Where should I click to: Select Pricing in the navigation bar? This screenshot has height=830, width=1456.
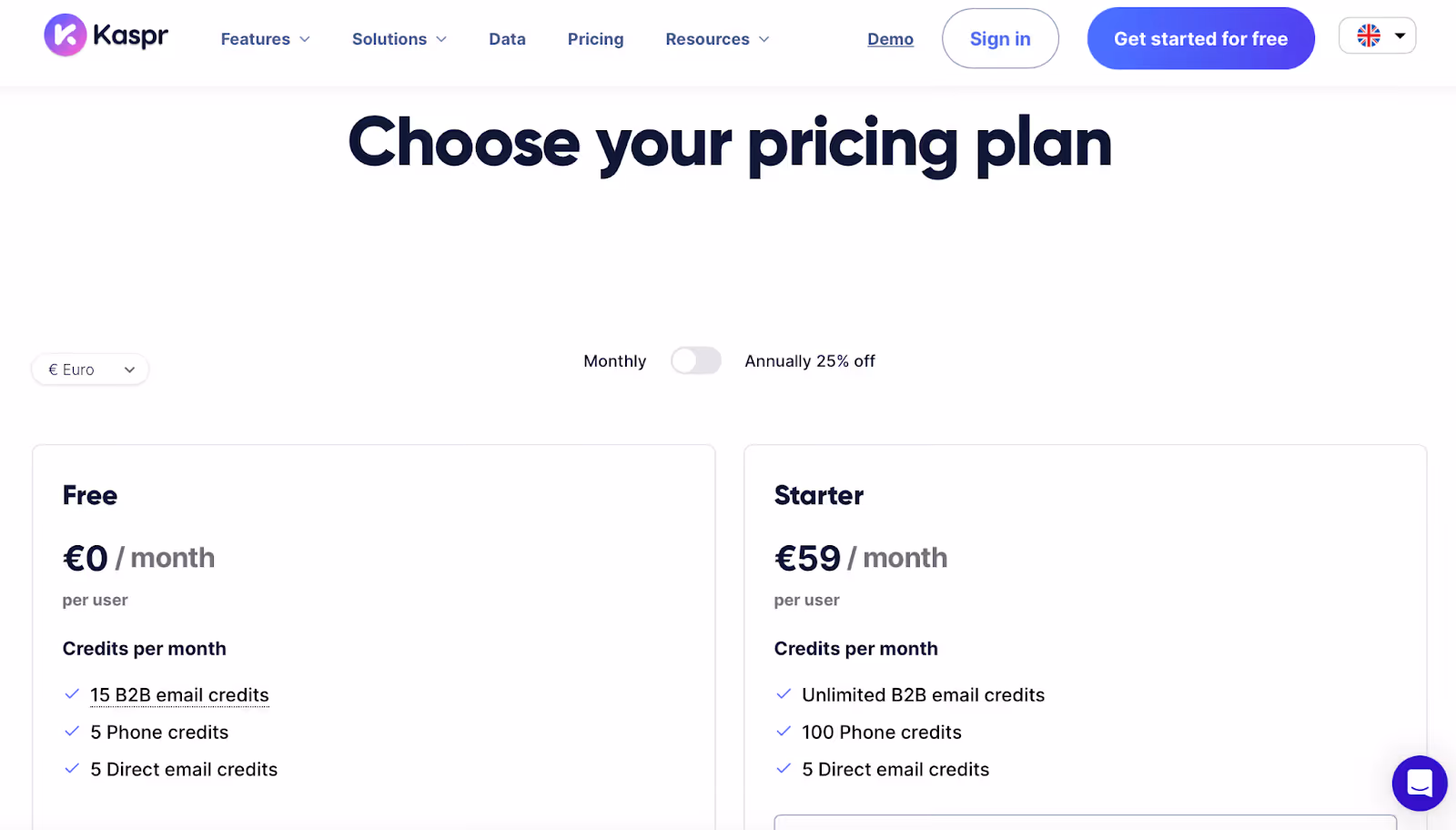pyautogui.click(x=595, y=39)
